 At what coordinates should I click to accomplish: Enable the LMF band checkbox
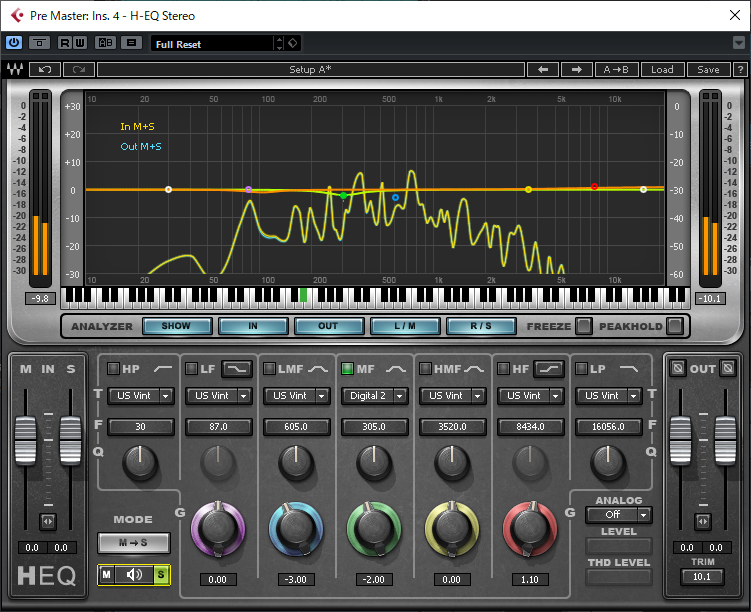[269, 369]
